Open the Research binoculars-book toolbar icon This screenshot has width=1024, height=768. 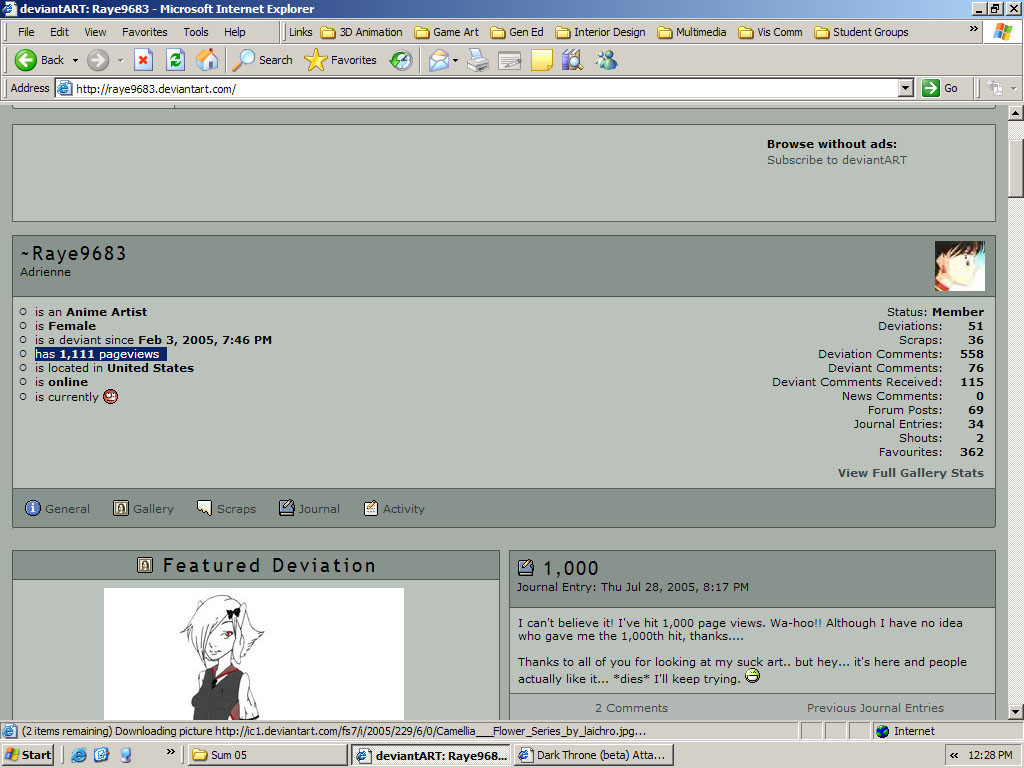pos(573,60)
